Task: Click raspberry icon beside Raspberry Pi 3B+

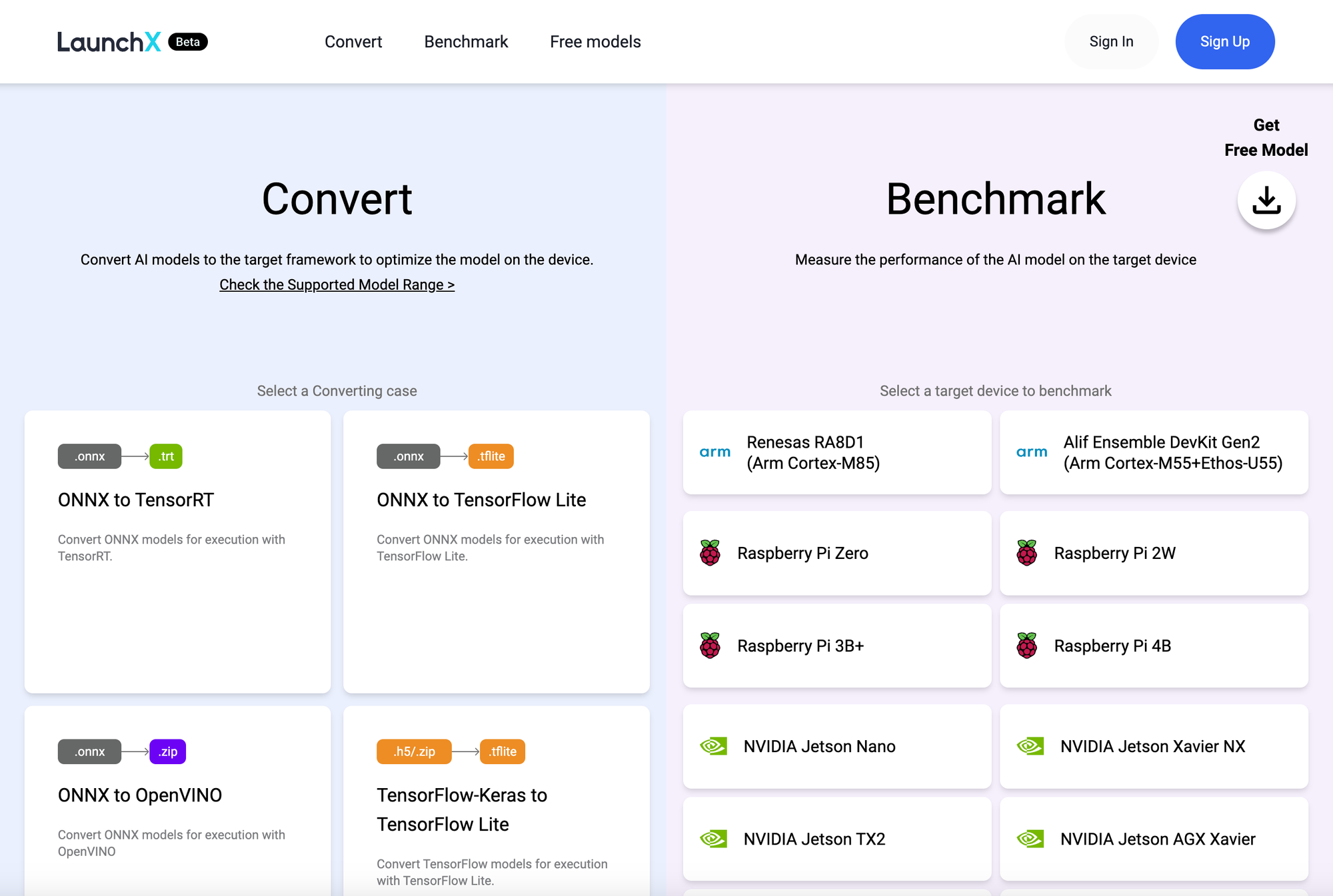Action: [710, 646]
